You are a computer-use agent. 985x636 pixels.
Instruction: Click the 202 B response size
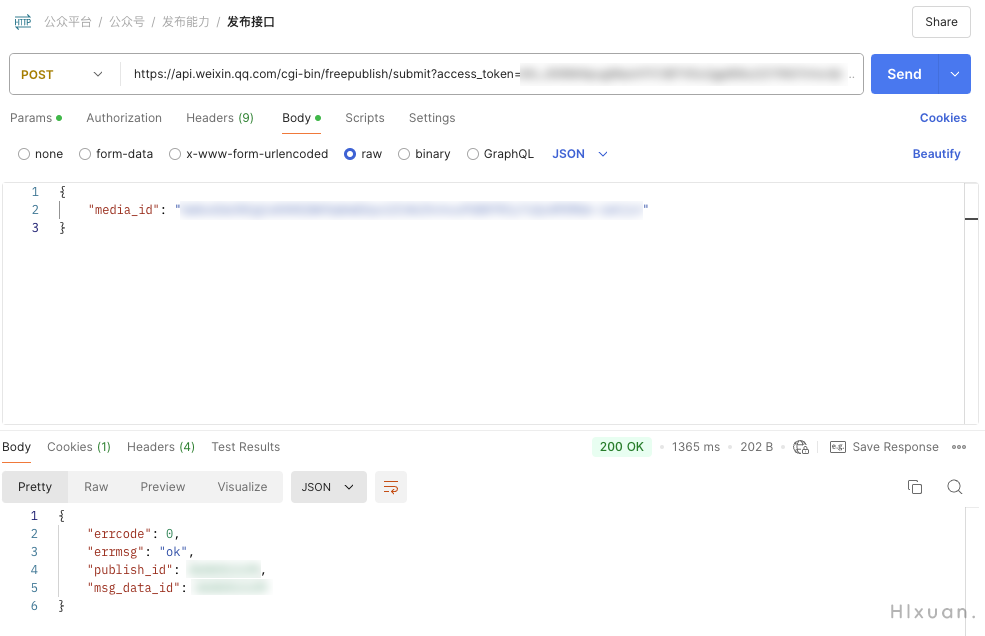(756, 447)
